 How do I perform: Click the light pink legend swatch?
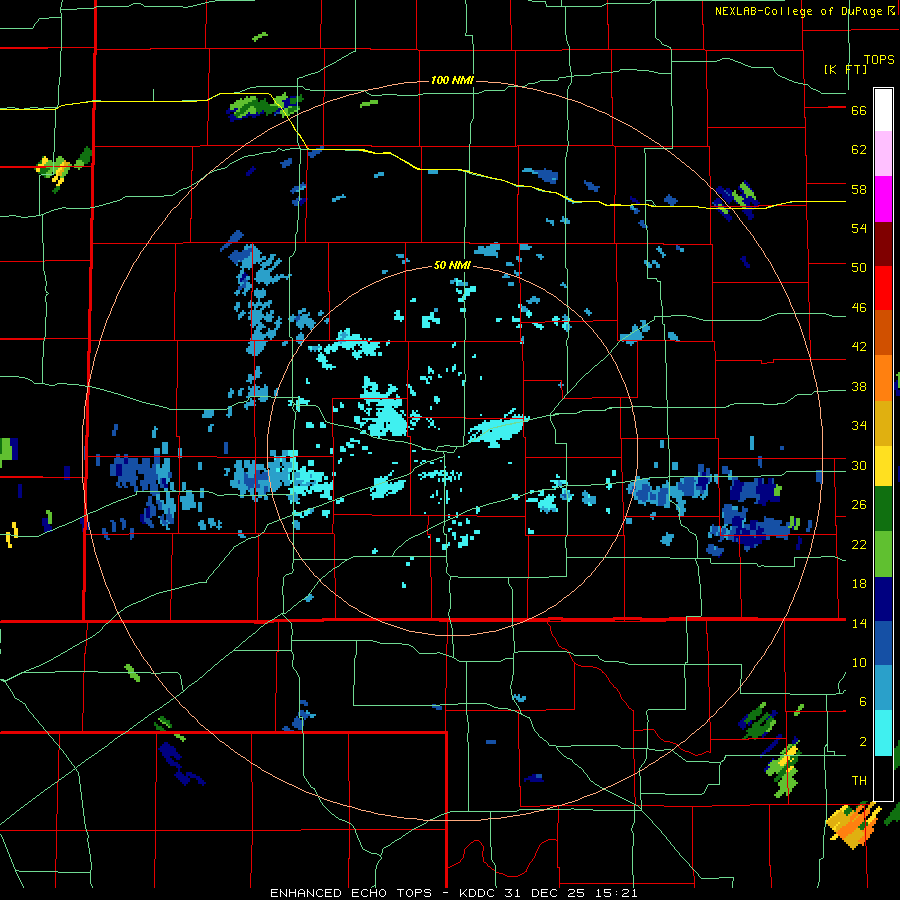(x=883, y=153)
